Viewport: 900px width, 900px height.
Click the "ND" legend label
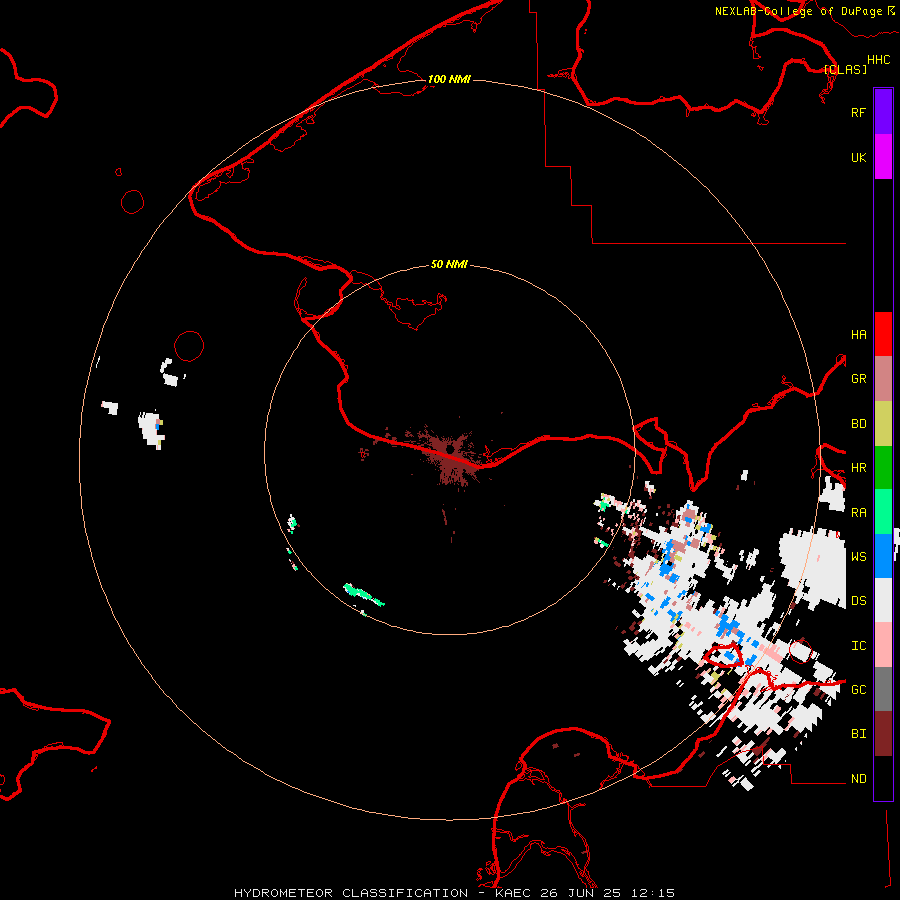(x=858, y=779)
